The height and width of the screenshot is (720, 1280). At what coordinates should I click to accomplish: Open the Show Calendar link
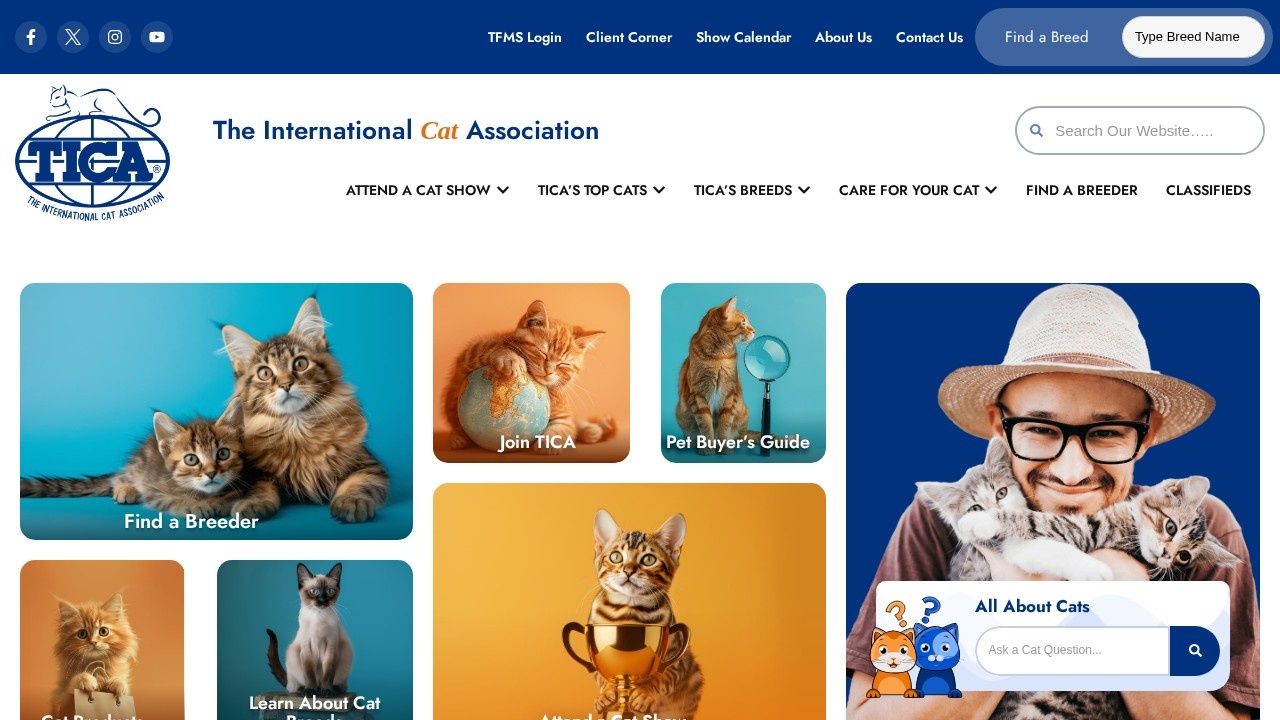[x=743, y=37]
